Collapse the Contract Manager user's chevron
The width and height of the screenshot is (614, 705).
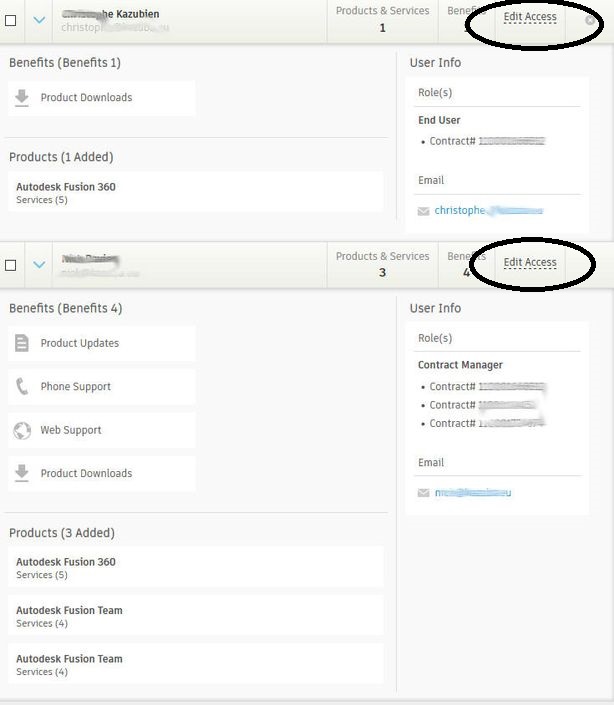[39, 265]
